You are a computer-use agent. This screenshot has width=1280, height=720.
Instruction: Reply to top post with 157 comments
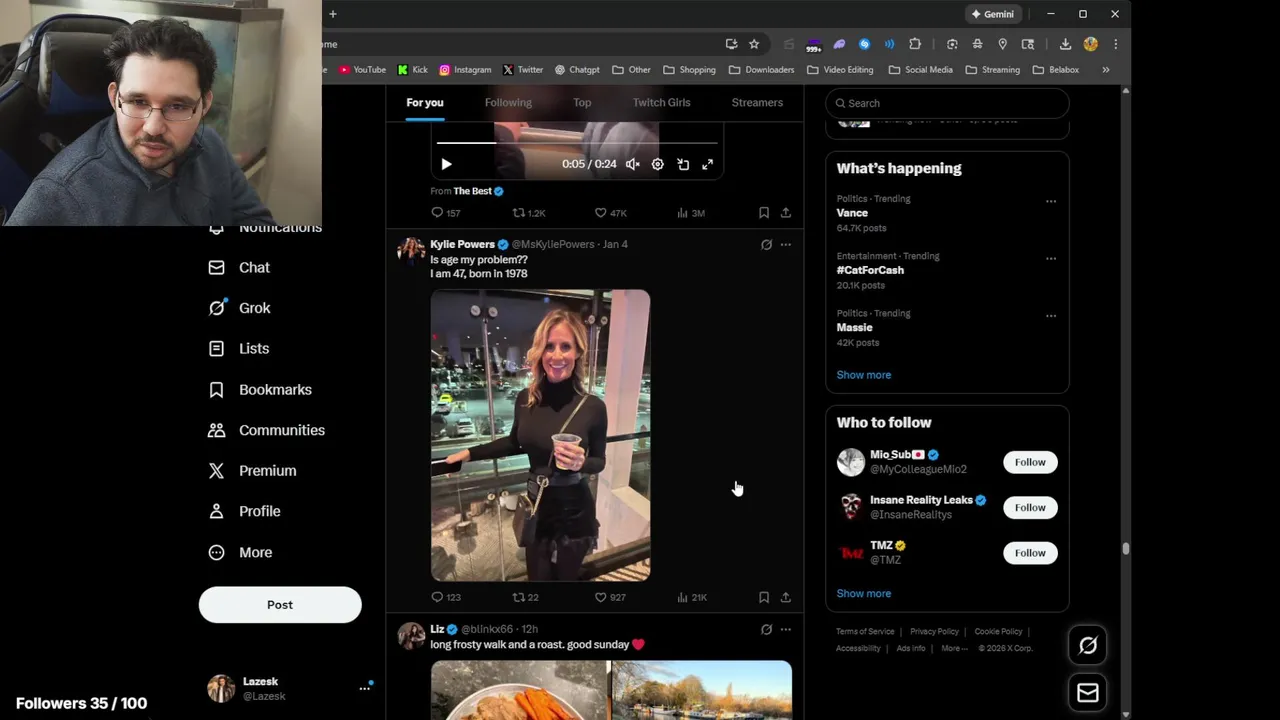[x=445, y=213]
